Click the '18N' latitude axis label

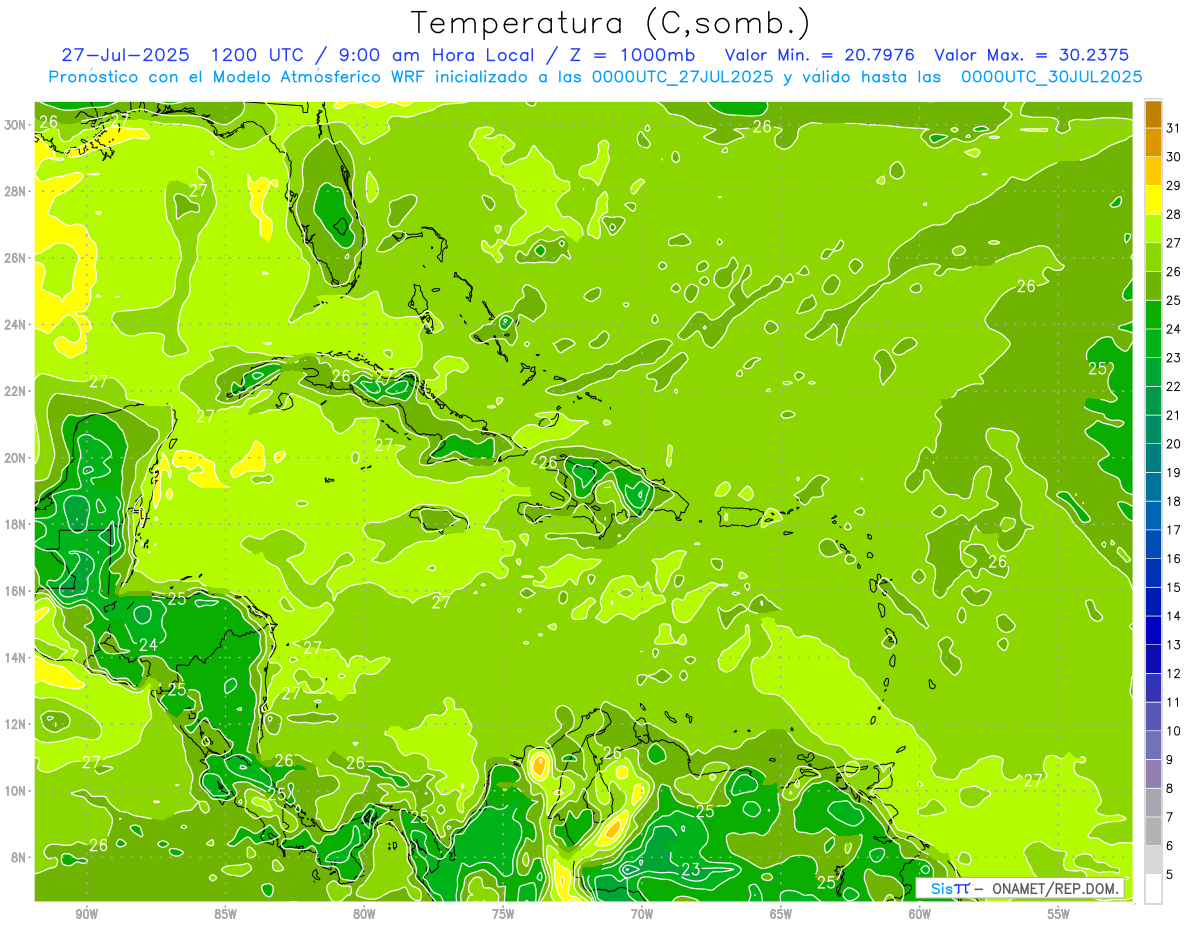[17, 524]
